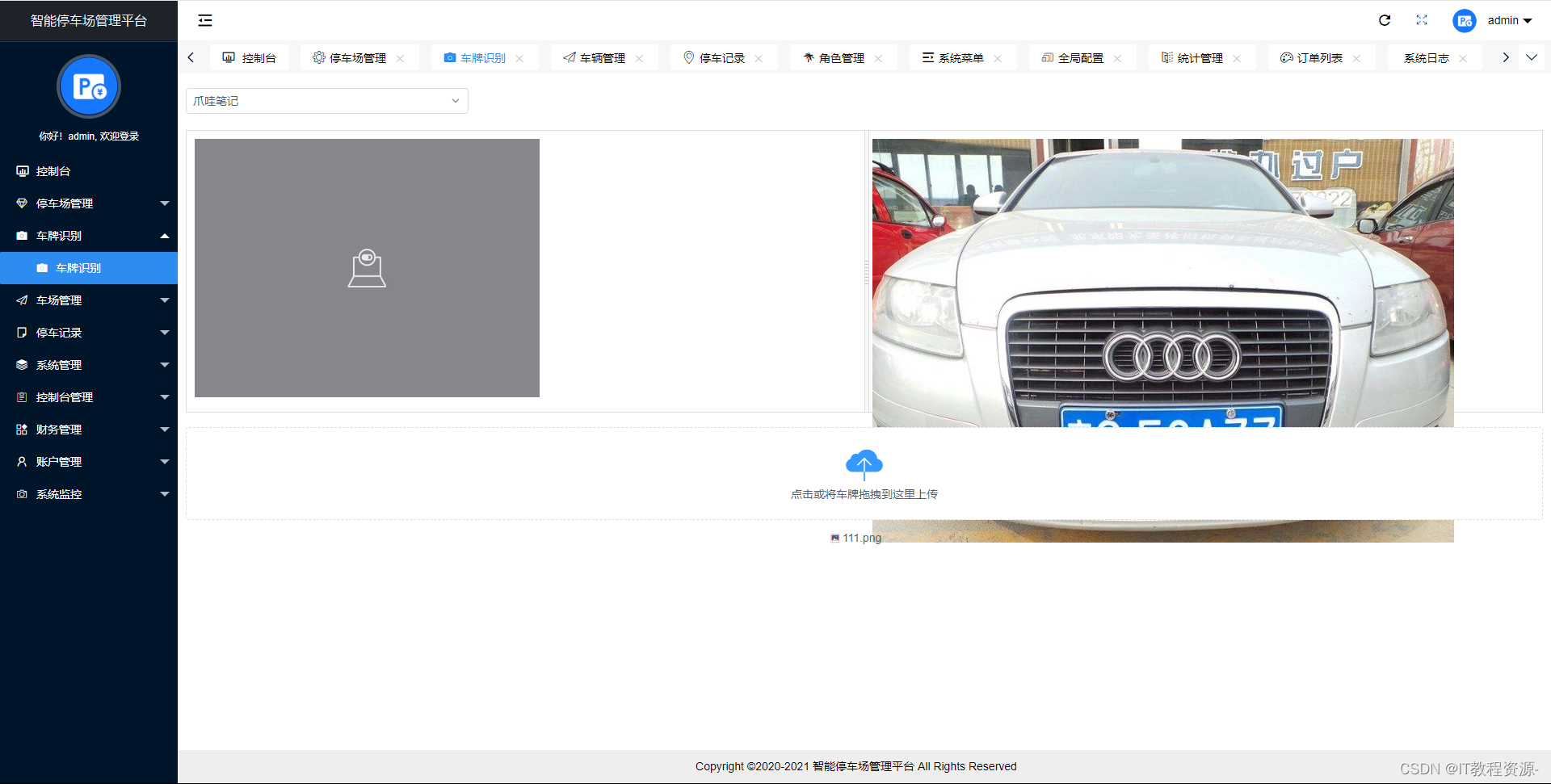Switch to the 停车场管理 tab

359,58
